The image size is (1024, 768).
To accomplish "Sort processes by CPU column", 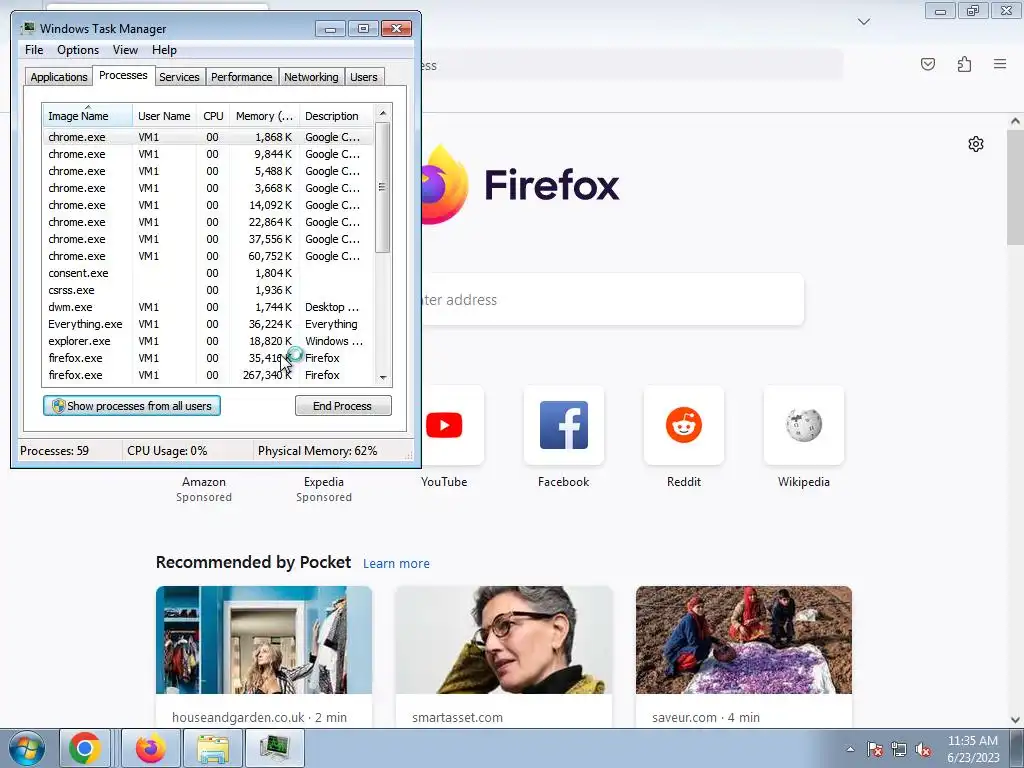I will tap(213, 116).
